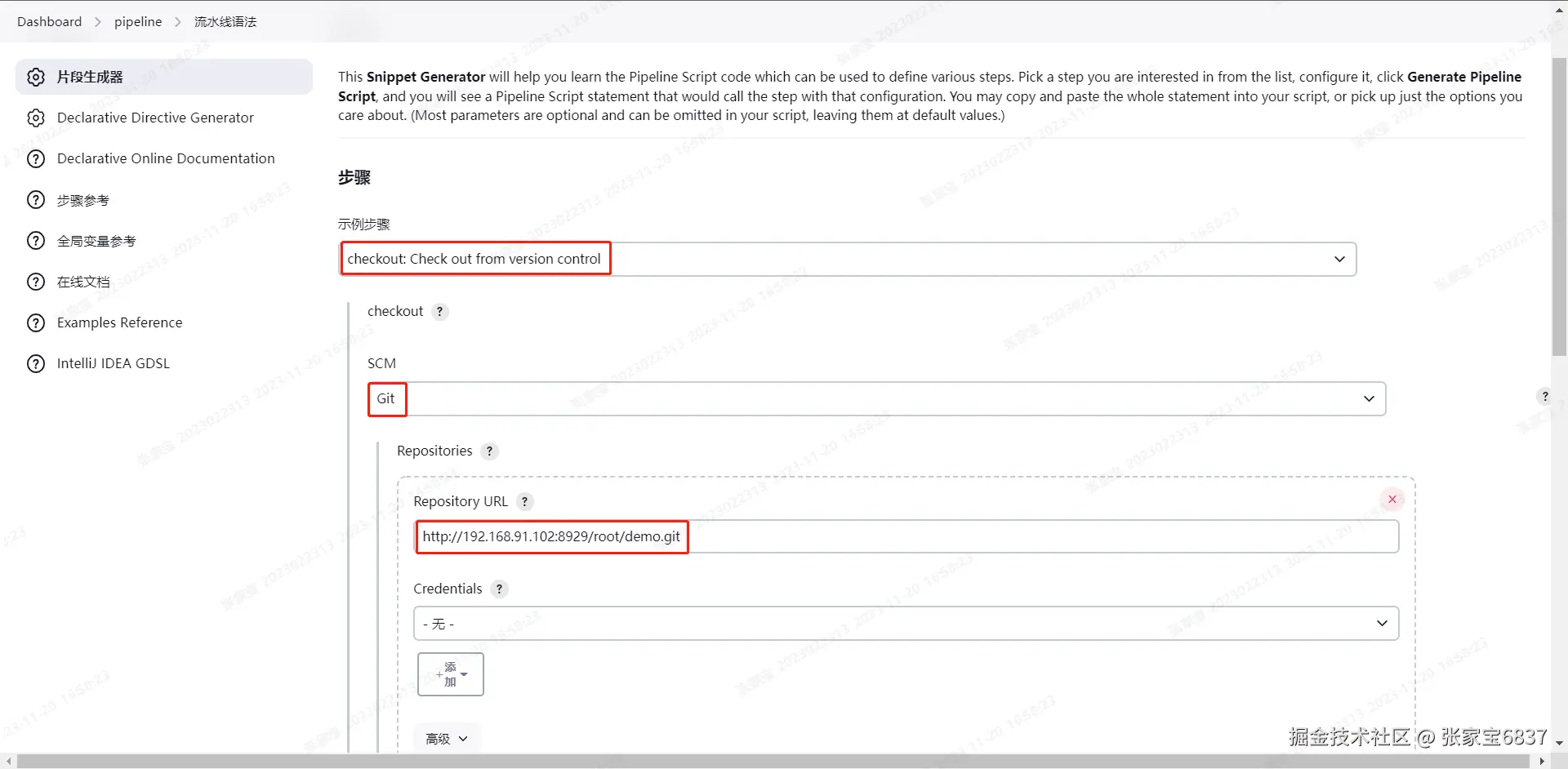Open 片段生成器 in the sidebar

click(164, 77)
